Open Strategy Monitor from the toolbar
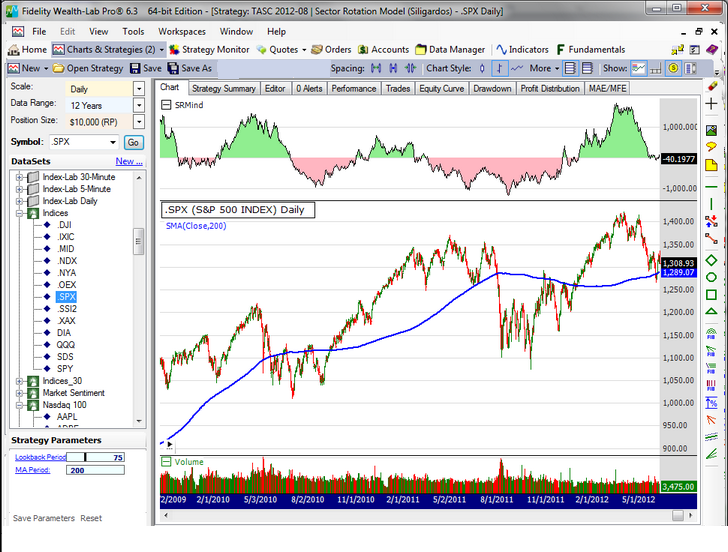 click(211, 49)
